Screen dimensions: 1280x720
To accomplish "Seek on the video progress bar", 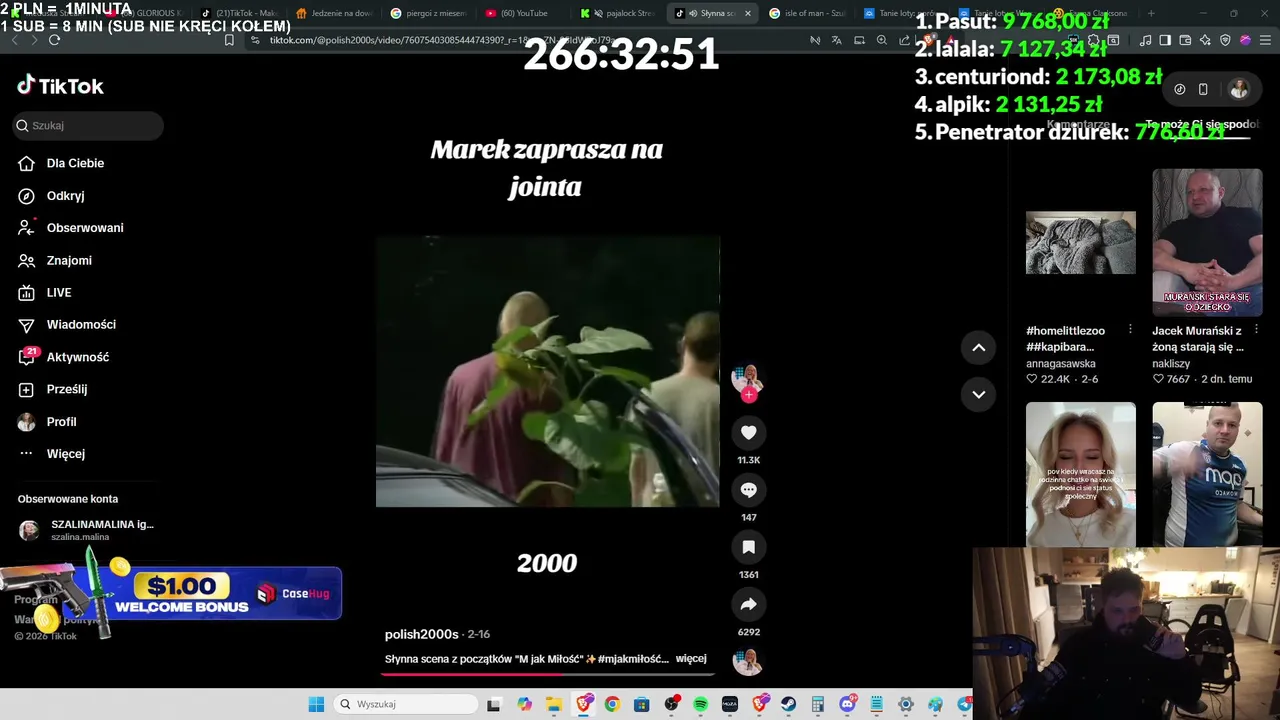I will pos(547,674).
